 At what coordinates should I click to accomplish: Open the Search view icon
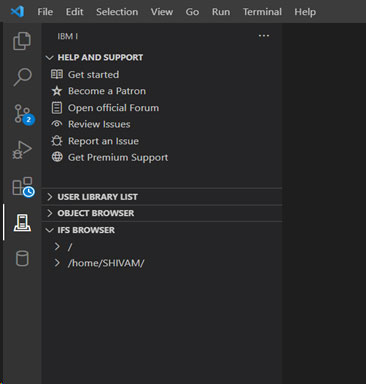pyautogui.click(x=22, y=77)
